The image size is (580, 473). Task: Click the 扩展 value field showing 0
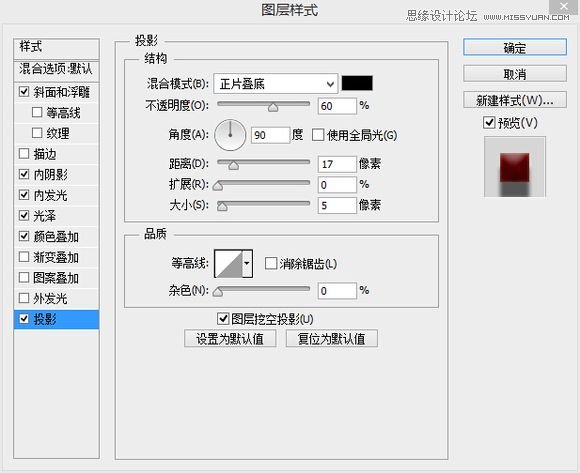coord(337,185)
